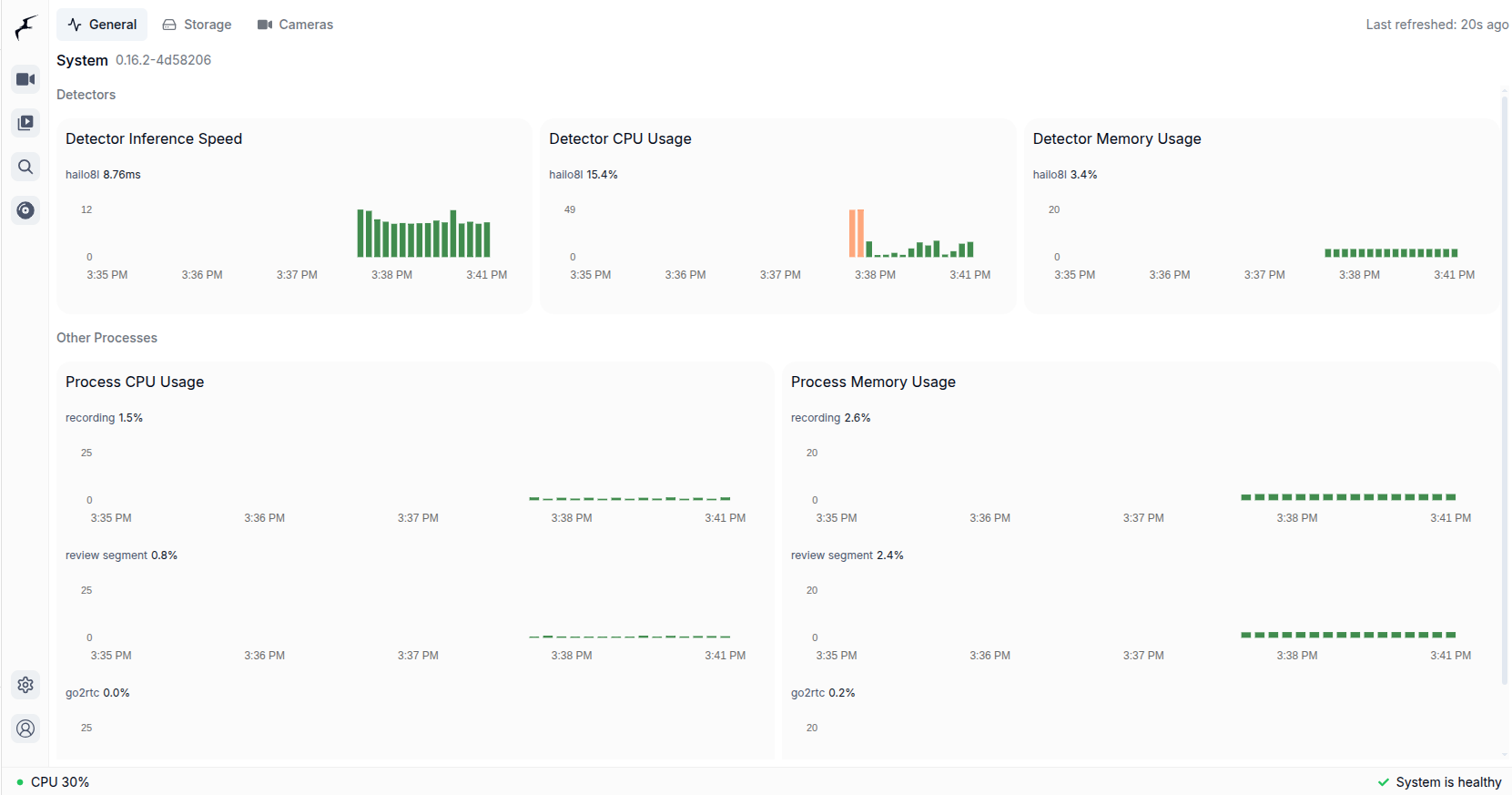The width and height of the screenshot is (1512, 795).
Task: Click the Detector Inference Speed bar chart
Action: click(423, 235)
